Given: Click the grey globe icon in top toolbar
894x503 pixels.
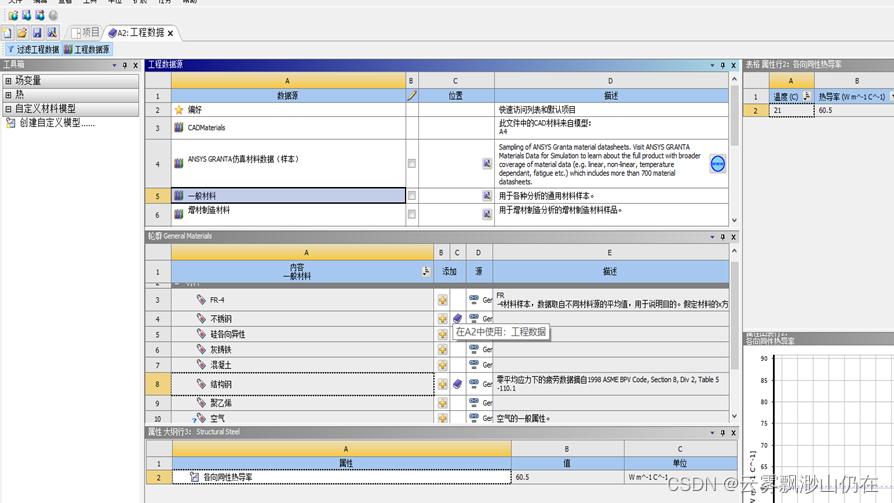Looking at the screenshot, I should tap(53, 15).
